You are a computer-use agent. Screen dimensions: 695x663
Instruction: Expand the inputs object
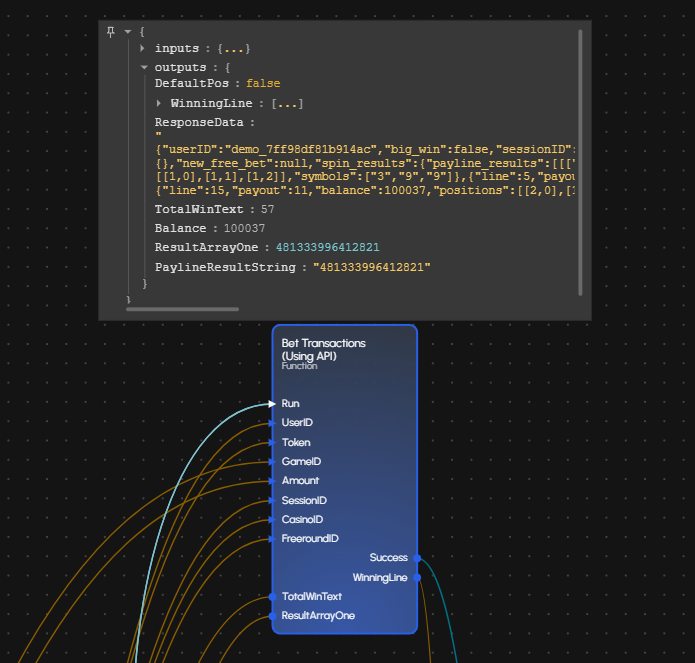point(143,48)
